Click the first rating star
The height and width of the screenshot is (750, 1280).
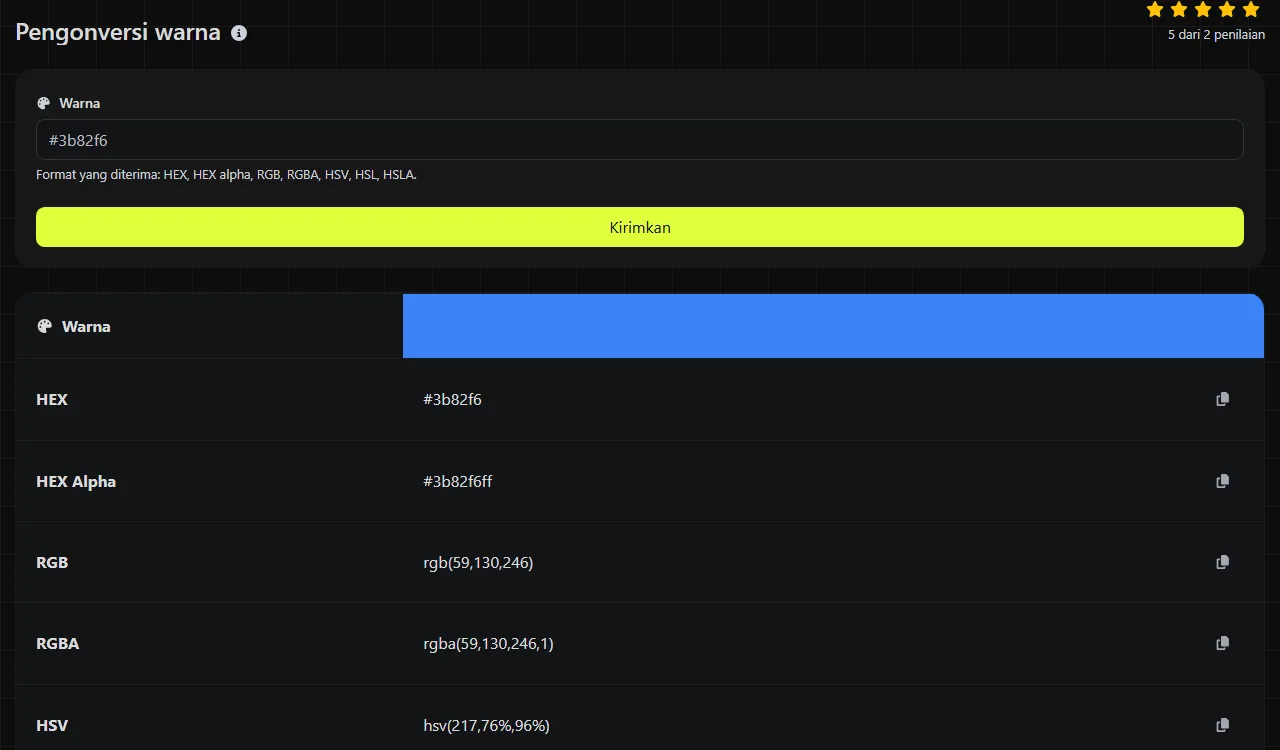point(1155,9)
